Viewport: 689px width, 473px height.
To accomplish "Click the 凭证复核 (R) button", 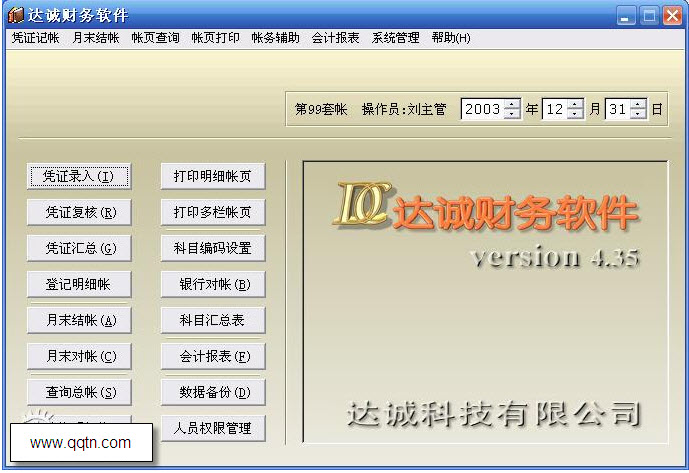I will [x=79, y=213].
